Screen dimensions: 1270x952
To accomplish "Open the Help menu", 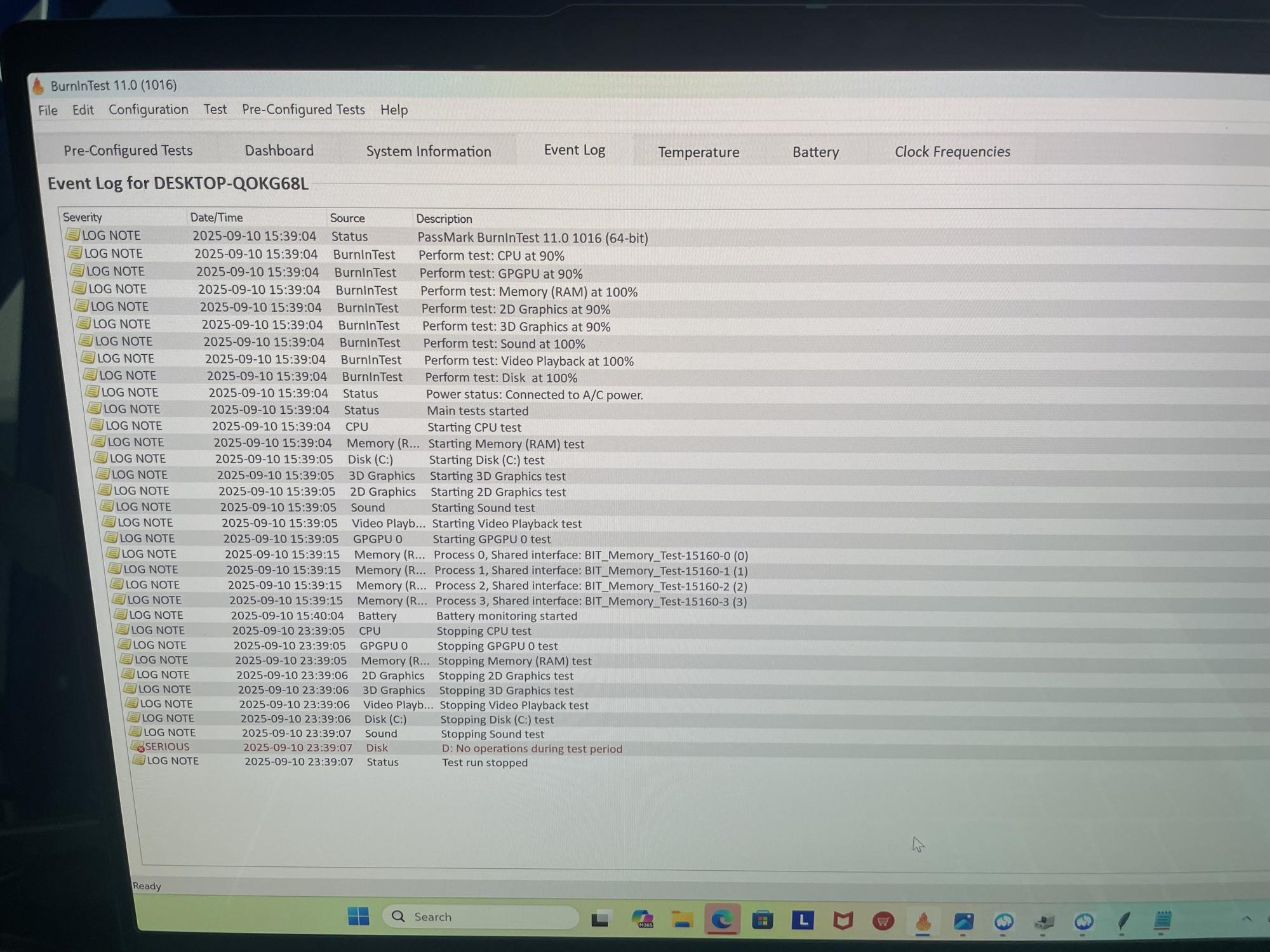I will click(x=394, y=110).
